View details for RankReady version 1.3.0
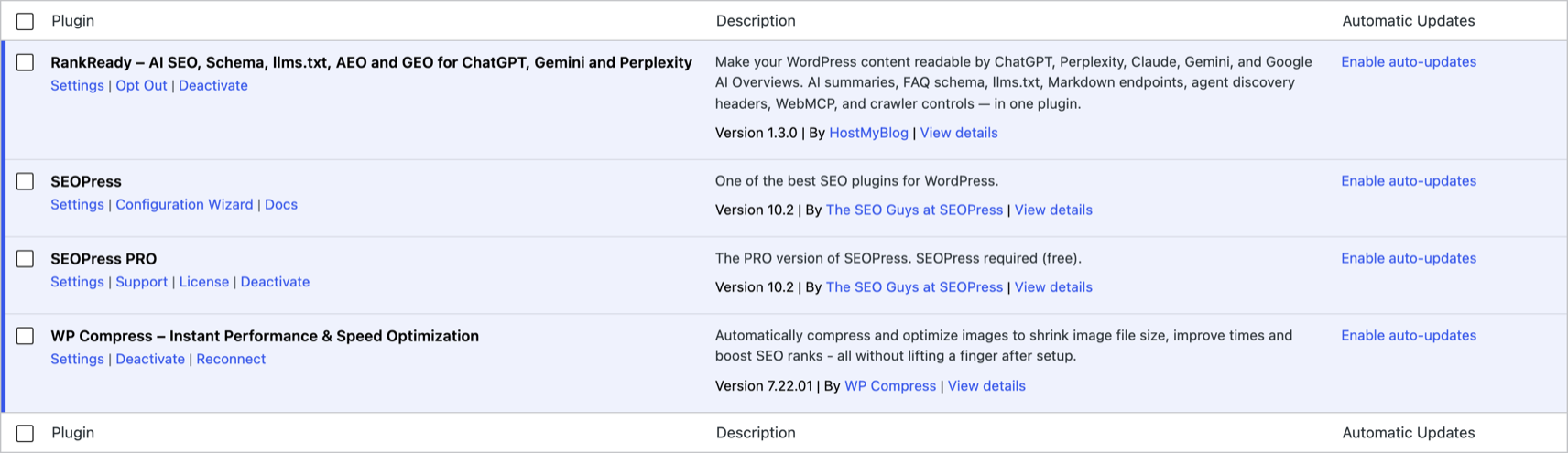1568x453 pixels. [x=959, y=133]
